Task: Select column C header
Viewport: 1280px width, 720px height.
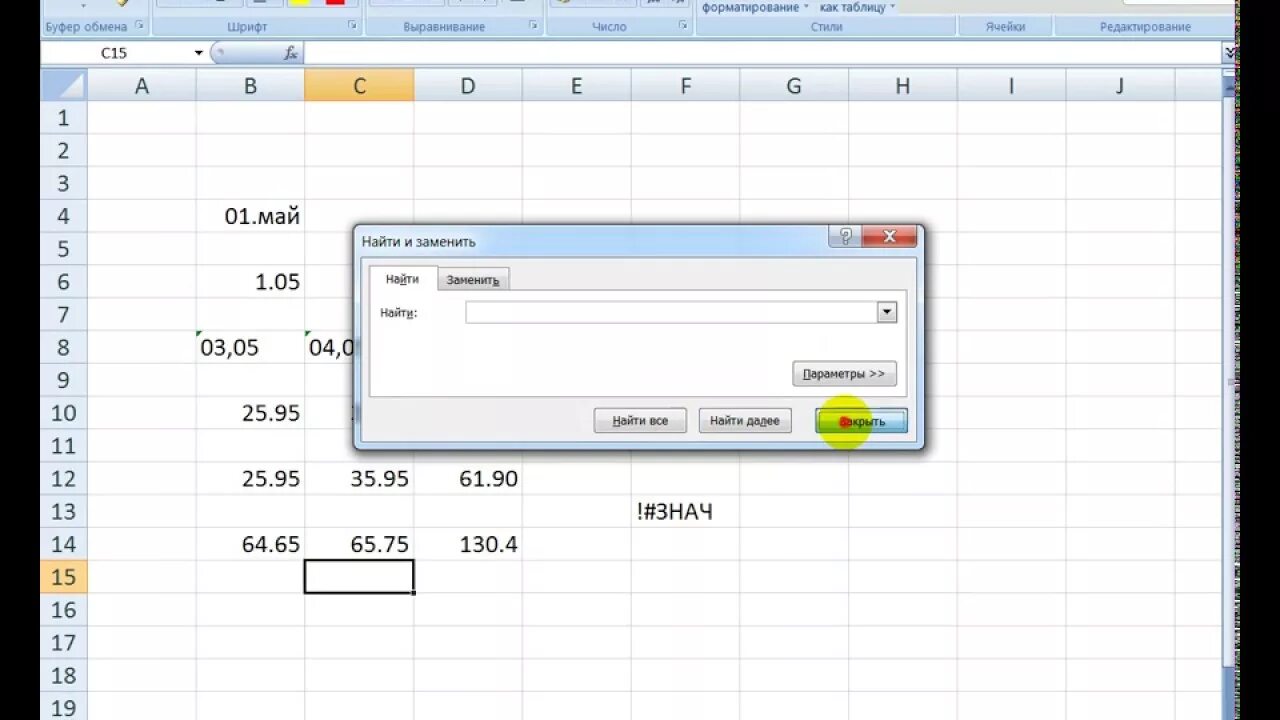Action: 359,86
